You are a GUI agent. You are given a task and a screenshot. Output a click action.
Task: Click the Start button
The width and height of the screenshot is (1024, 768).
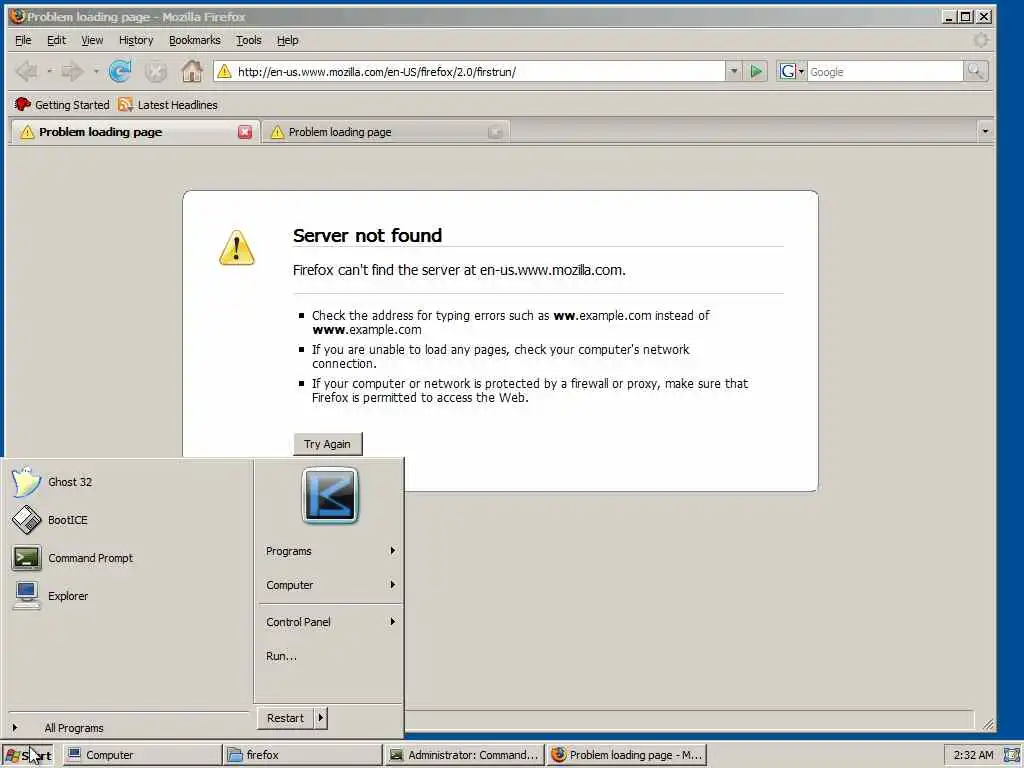[27, 755]
